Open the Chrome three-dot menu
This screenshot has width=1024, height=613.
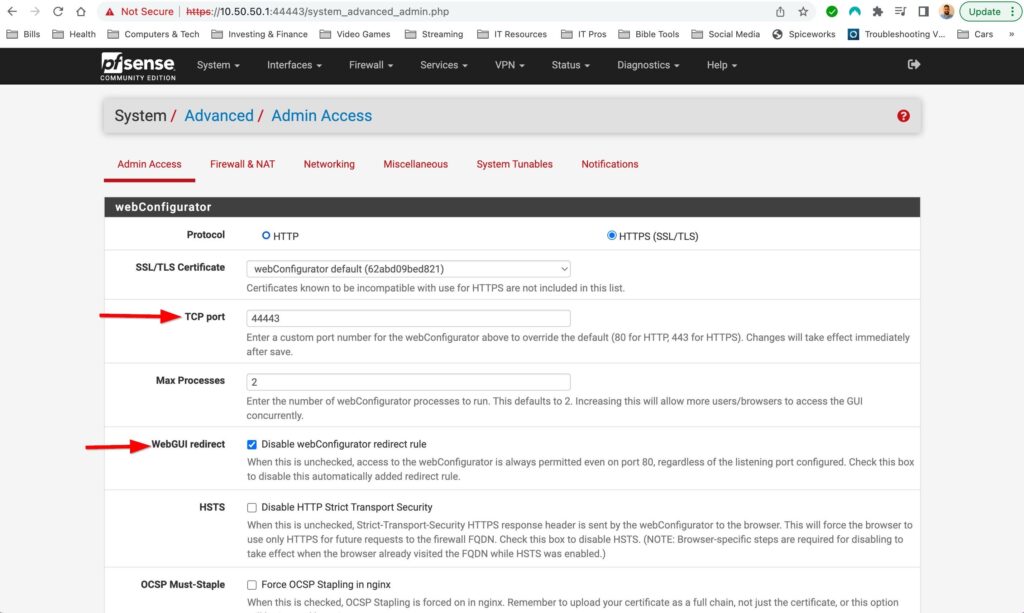(1013, 12)
